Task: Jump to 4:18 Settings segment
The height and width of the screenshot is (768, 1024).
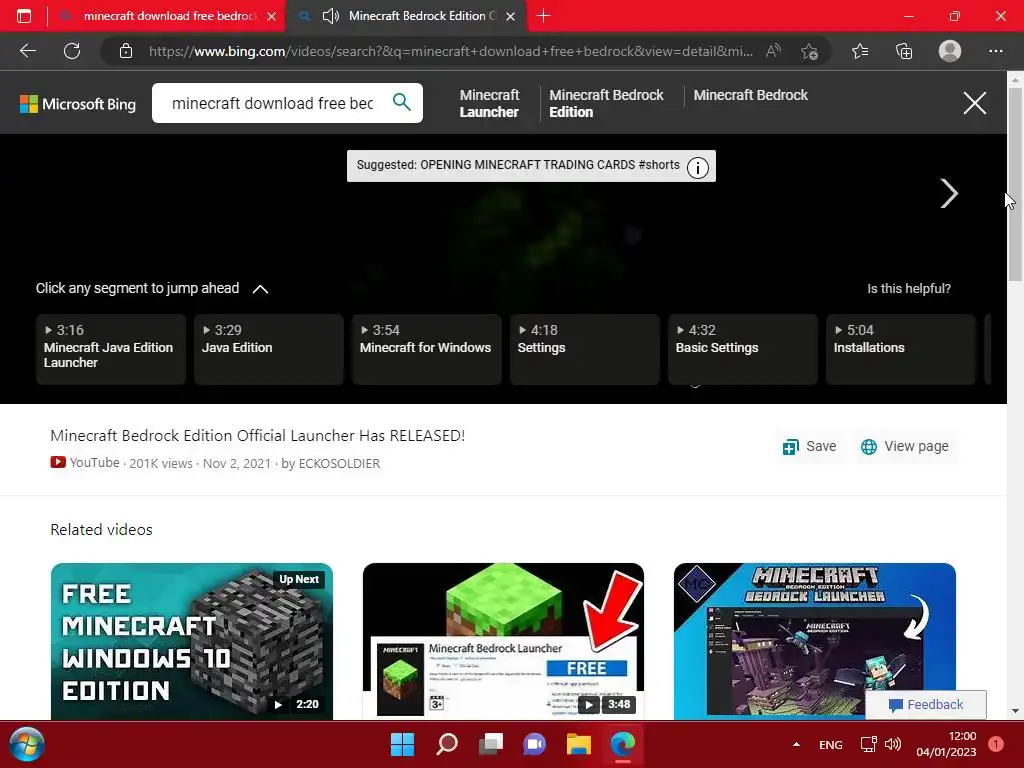Action: click(585, 349)
